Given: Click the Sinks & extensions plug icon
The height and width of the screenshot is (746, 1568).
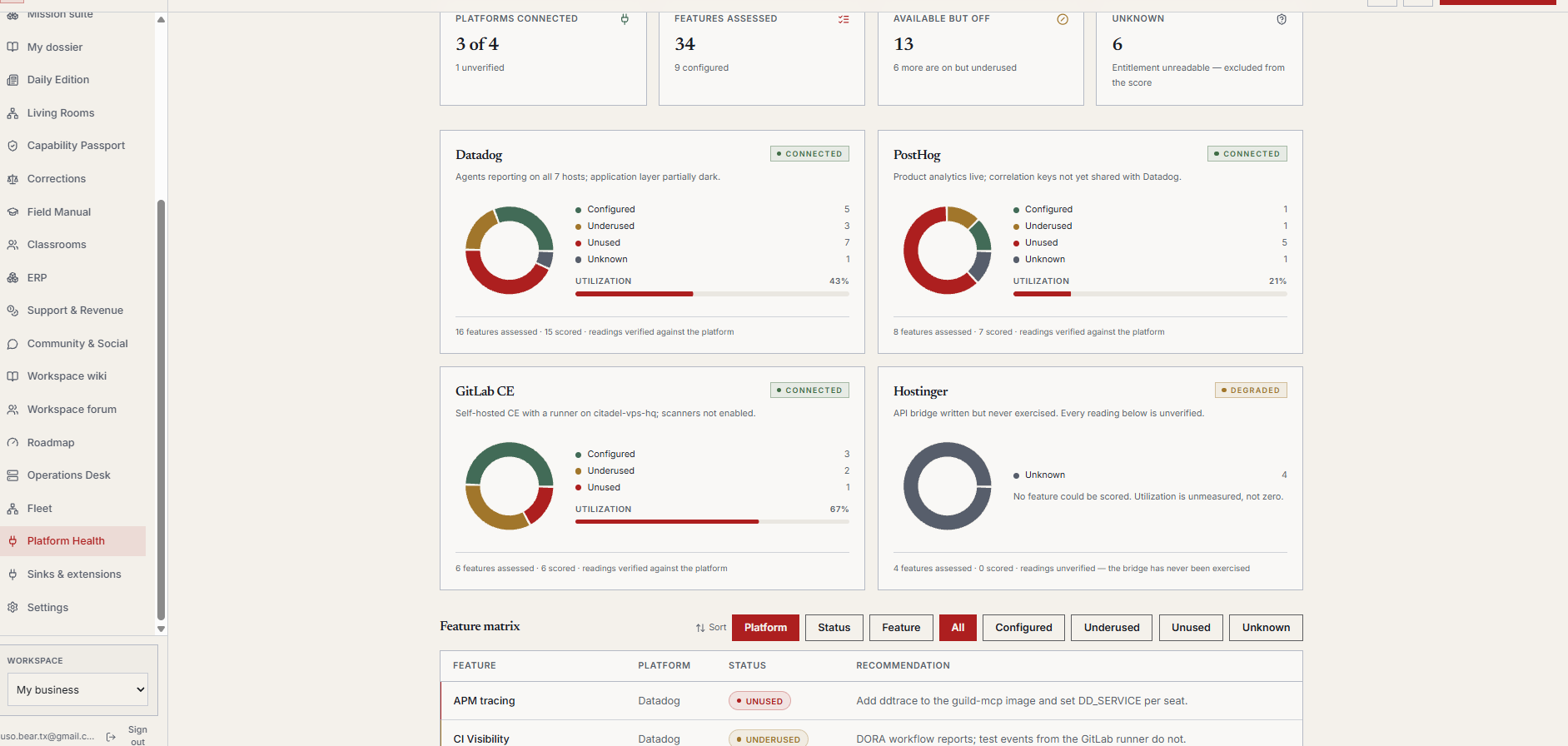Looking at the screenshot, I should point(12,574).
